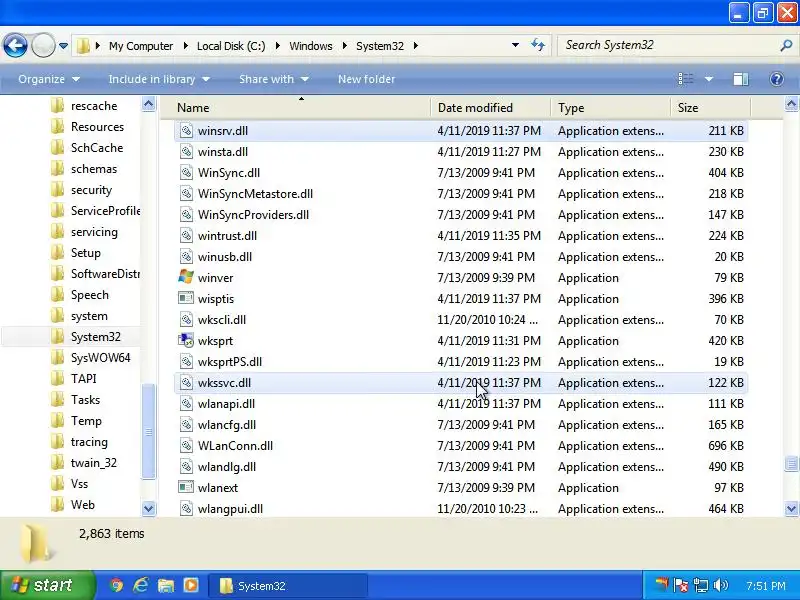
Task: Select System32 in the folder tree
Action: pyautogui.click(x=95, y=337)
